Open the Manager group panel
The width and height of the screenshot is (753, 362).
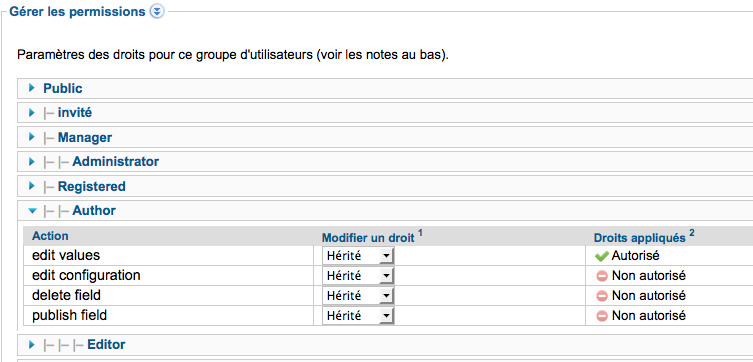tap(385, 137)
